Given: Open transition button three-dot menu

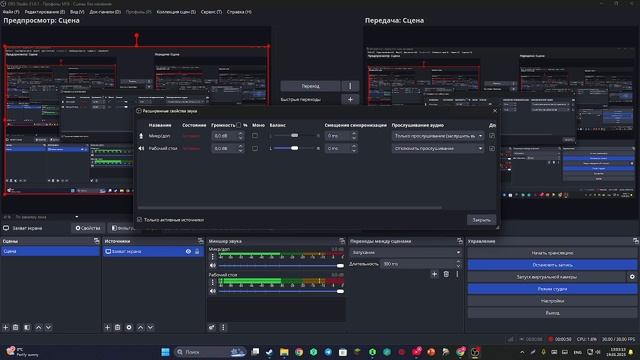Looking at the screenshot, I should pyautogui.click(x=350, y=86).
